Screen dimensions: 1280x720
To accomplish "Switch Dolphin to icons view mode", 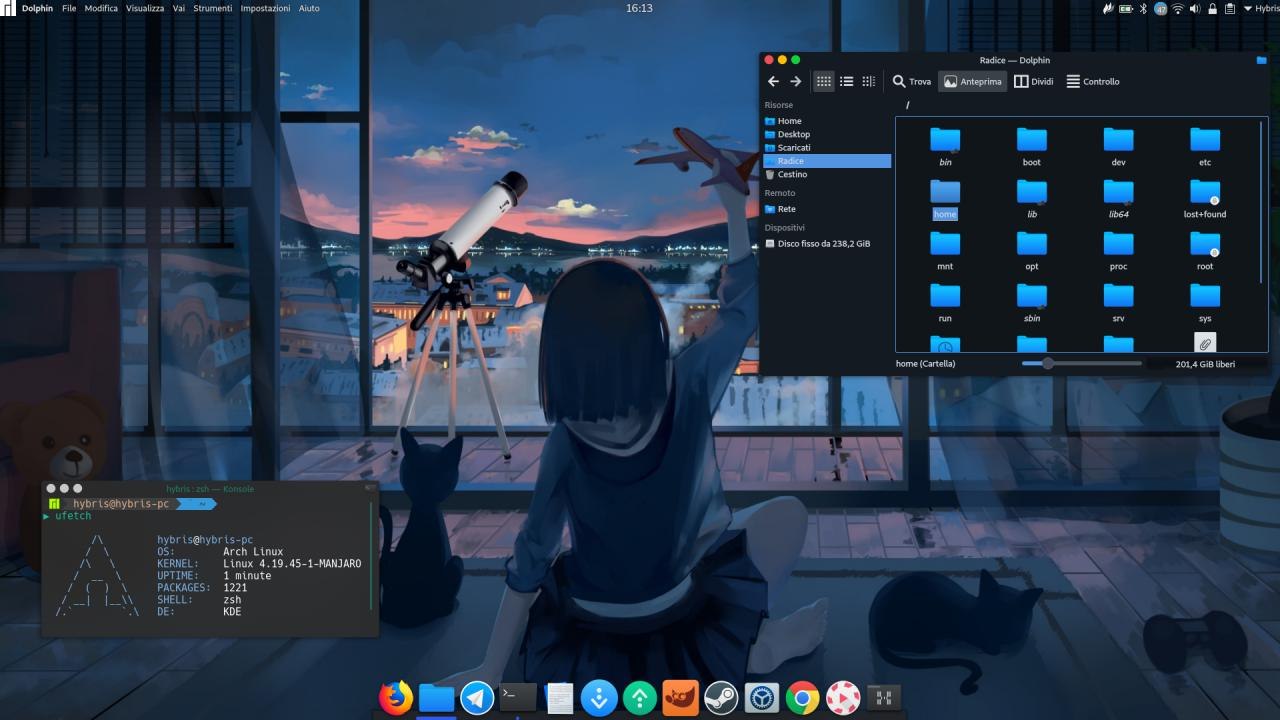I will 824,82.
